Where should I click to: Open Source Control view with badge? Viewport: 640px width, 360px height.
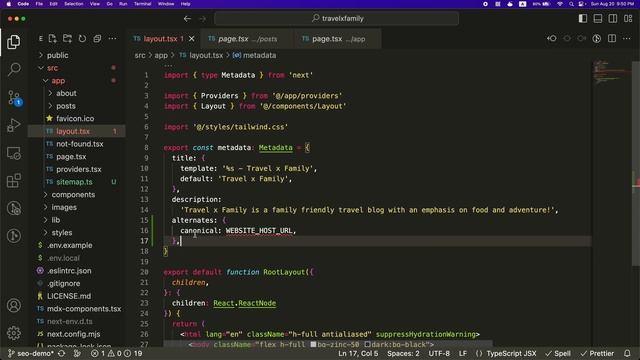point(14,98)
